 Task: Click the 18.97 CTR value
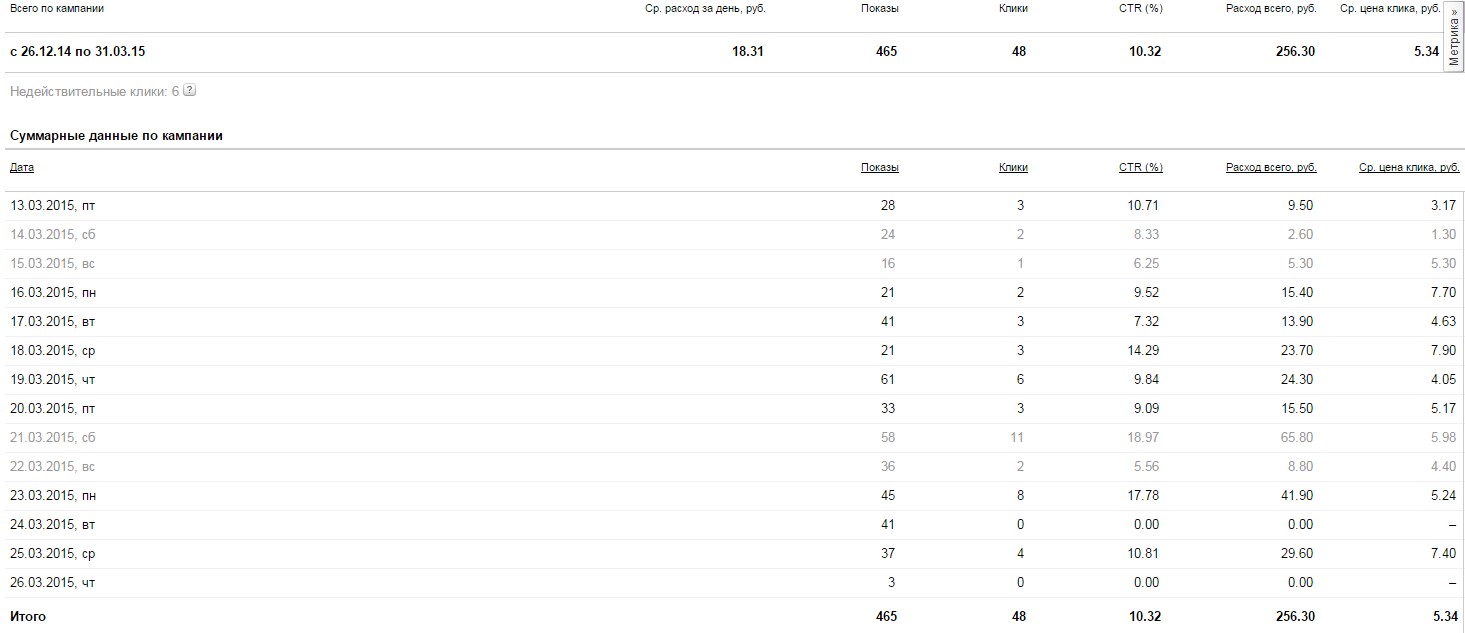pos(1141,438)
